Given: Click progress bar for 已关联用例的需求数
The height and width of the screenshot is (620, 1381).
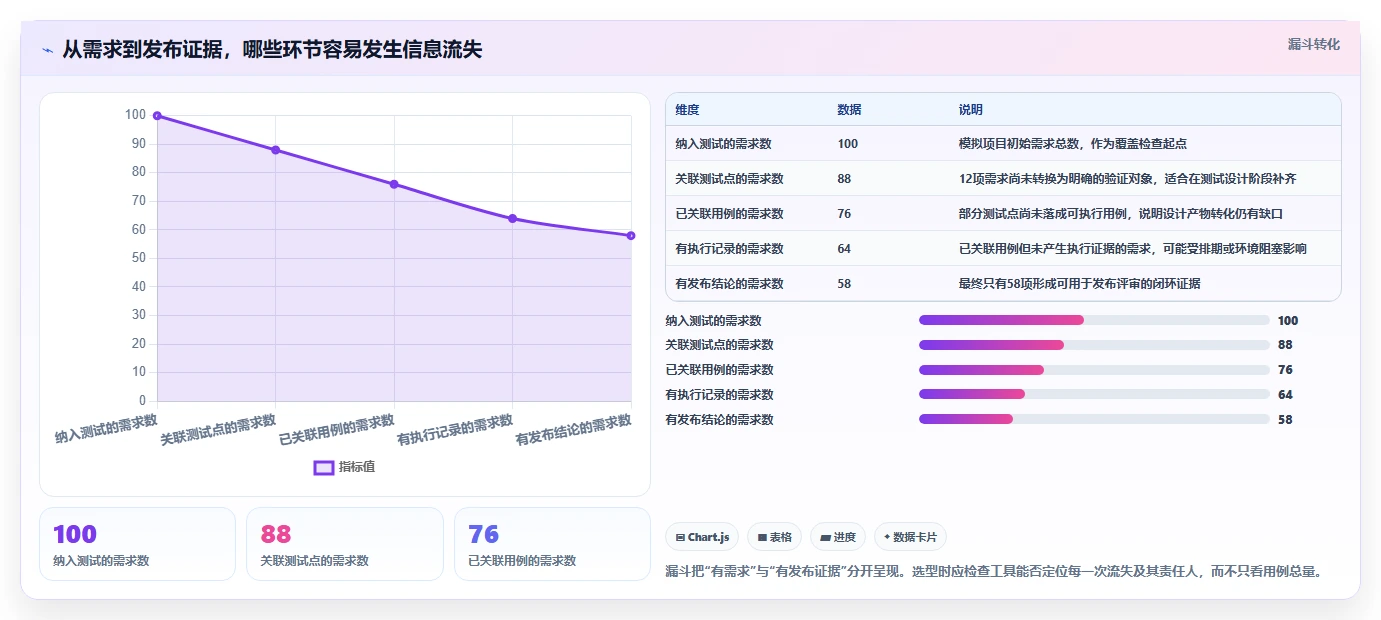Looking at the screenshot, I should pos(1094,370).
